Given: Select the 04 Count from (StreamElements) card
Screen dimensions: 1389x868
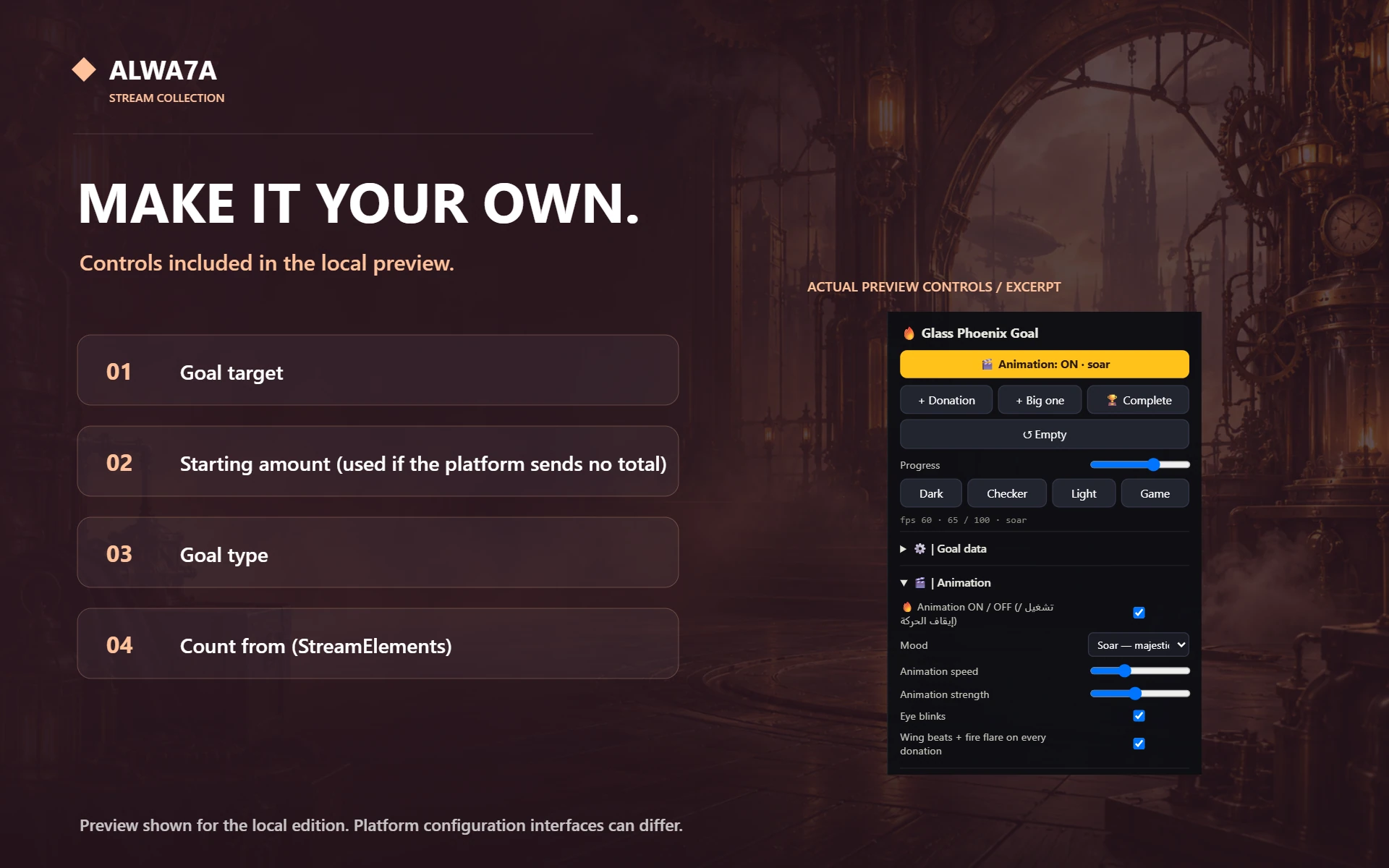Looking at the screenshot, I should click(378, 644).
